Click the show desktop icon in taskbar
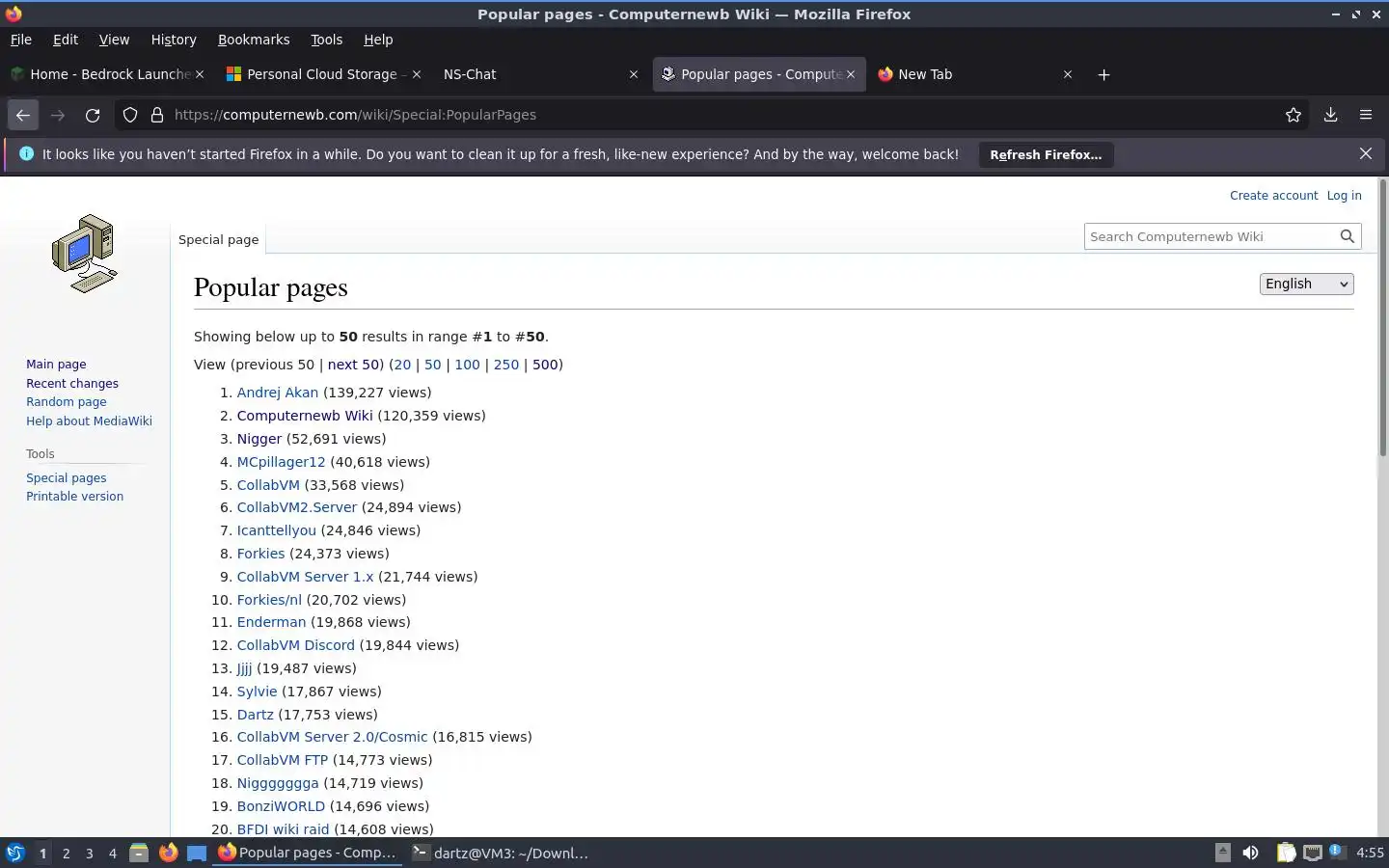 (197, 853)
